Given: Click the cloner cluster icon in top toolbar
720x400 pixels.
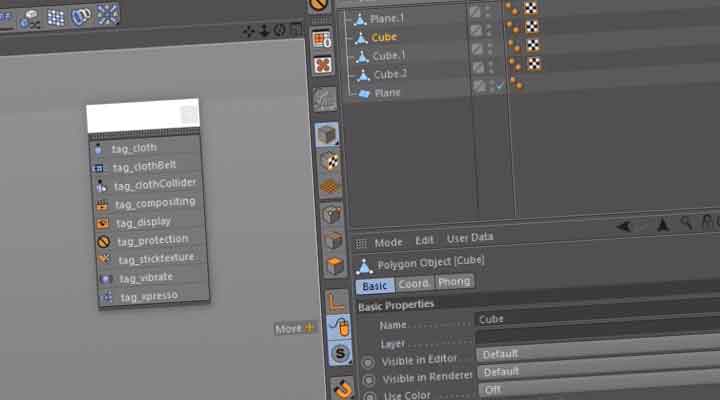Looking at the screenshot, I should pyautogui.click(x=107, y=14).
